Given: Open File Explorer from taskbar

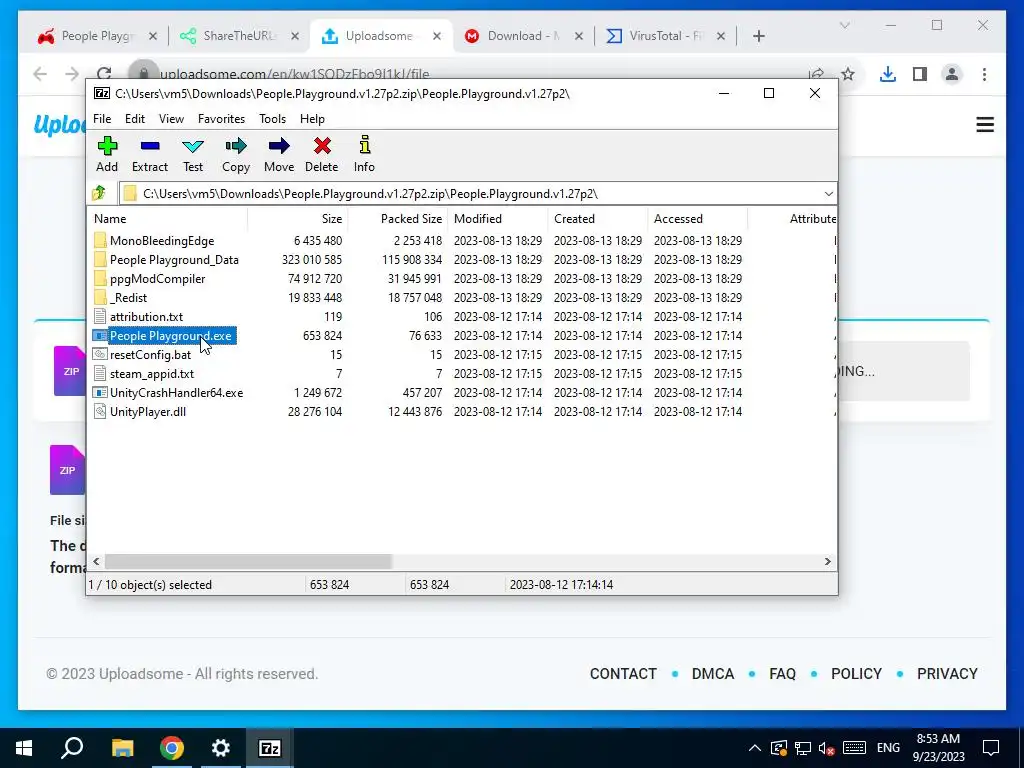Looking at the screenshot, I should click(x=122, y=748).
